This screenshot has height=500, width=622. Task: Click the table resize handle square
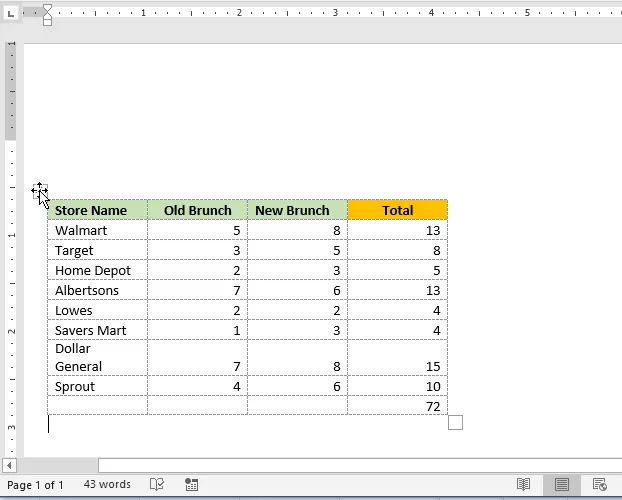[x=455, y=422]
